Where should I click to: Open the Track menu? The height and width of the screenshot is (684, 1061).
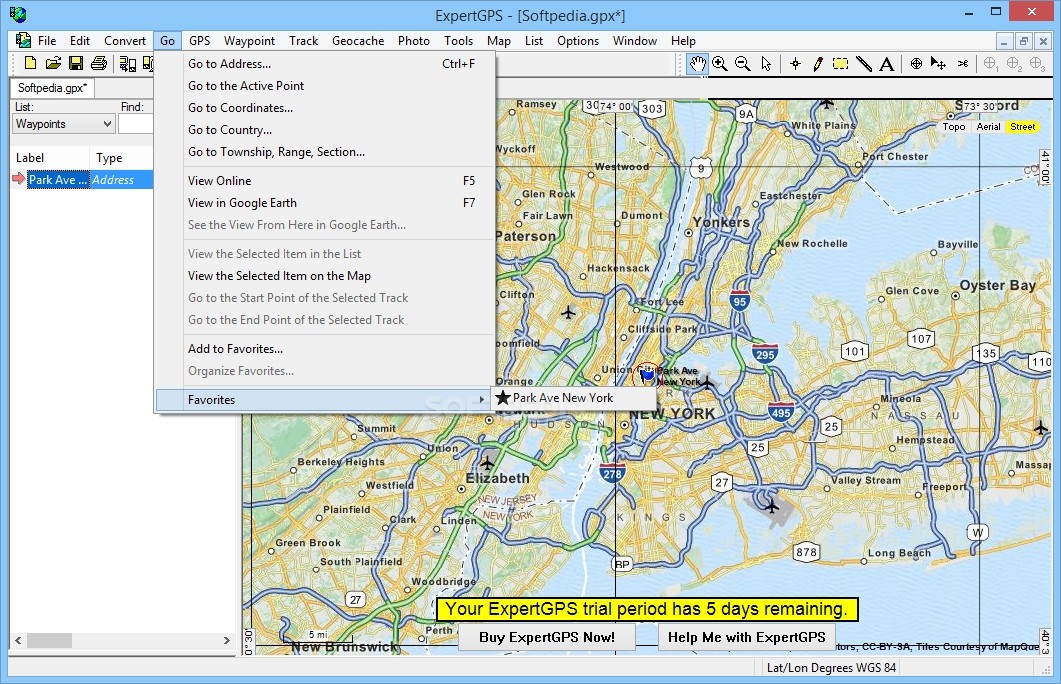click(x=303, y=41)
